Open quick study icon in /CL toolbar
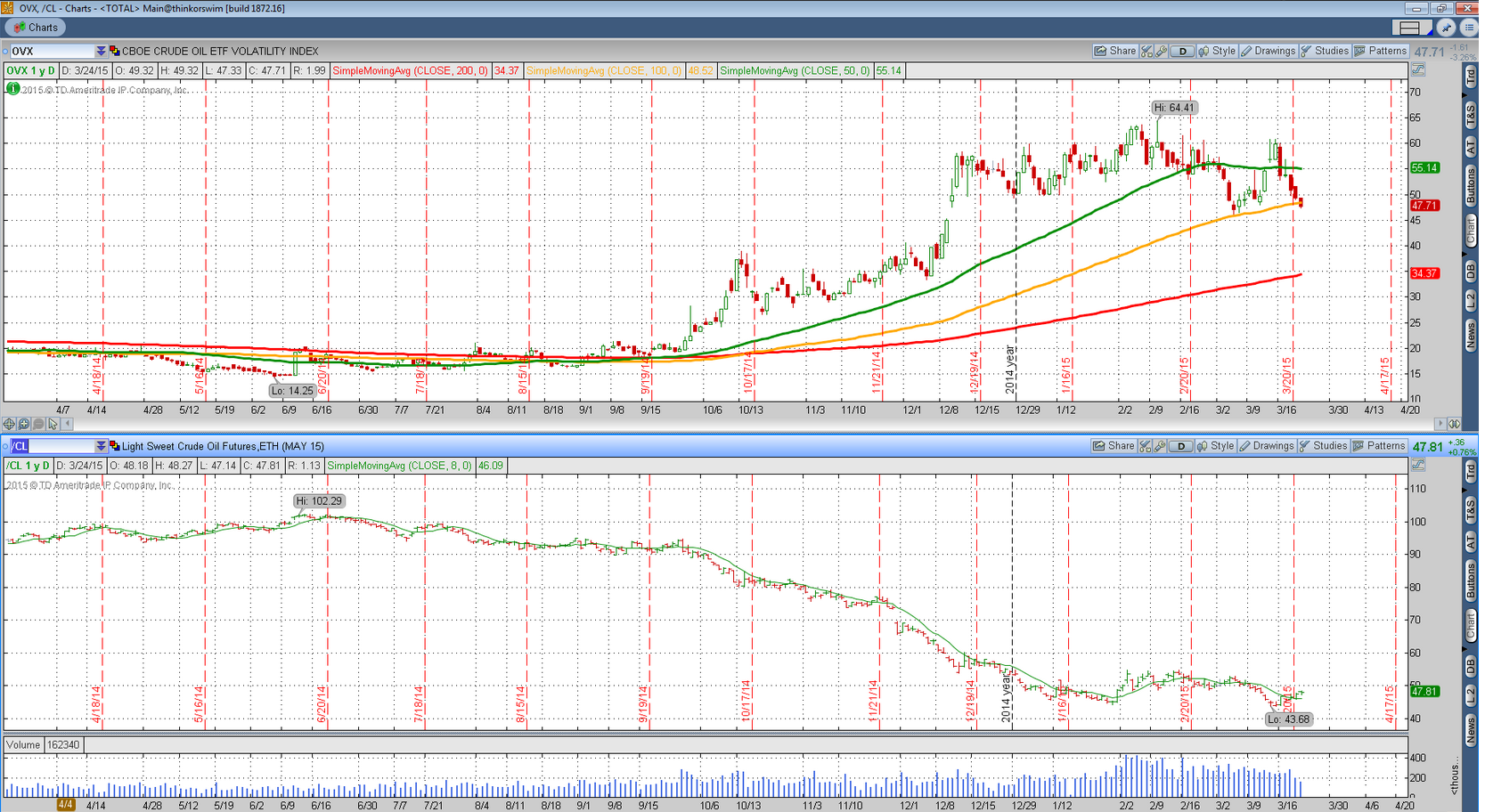This screenshot has height=812, width=1485. (1145, 446)
